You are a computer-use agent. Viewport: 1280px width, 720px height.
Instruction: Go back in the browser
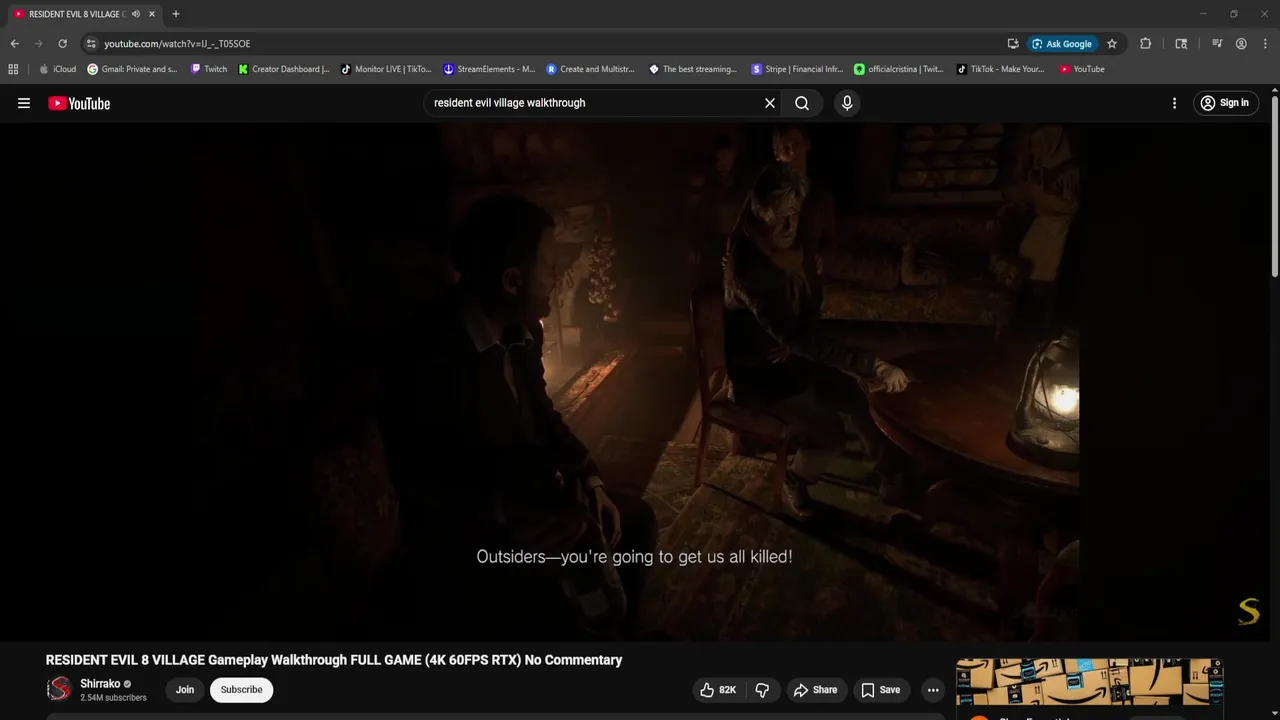(14, 44)
